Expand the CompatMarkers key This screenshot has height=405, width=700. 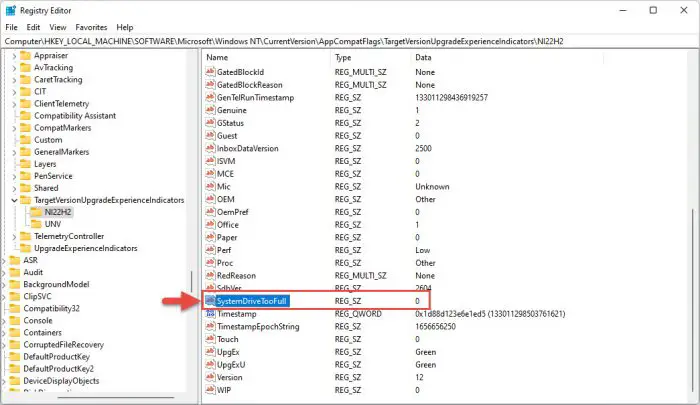pyautogui.click(x=14, y=128)
